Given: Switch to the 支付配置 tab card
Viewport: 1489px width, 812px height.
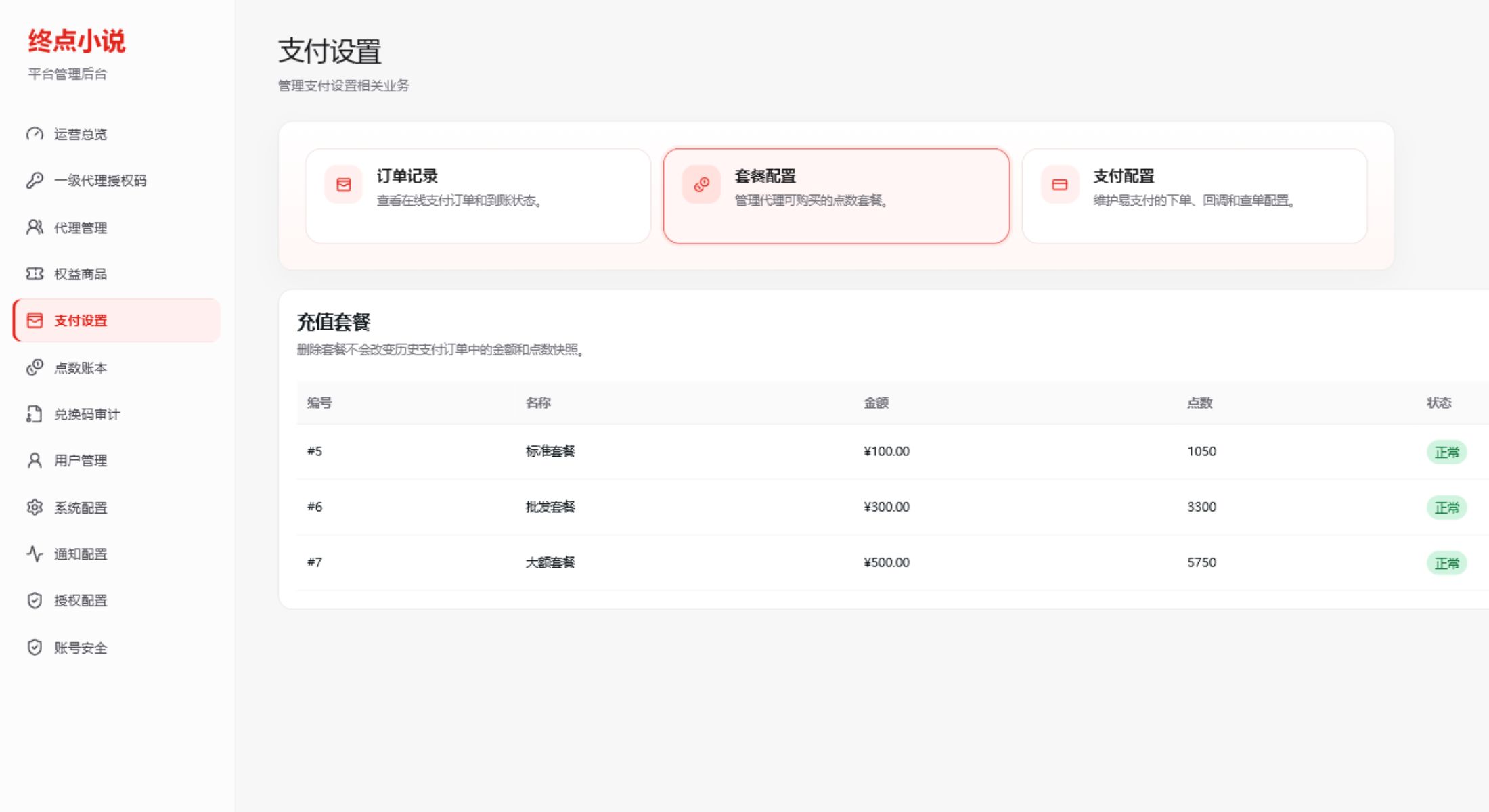Looking at the screenshot, I should coord(1195,196).
